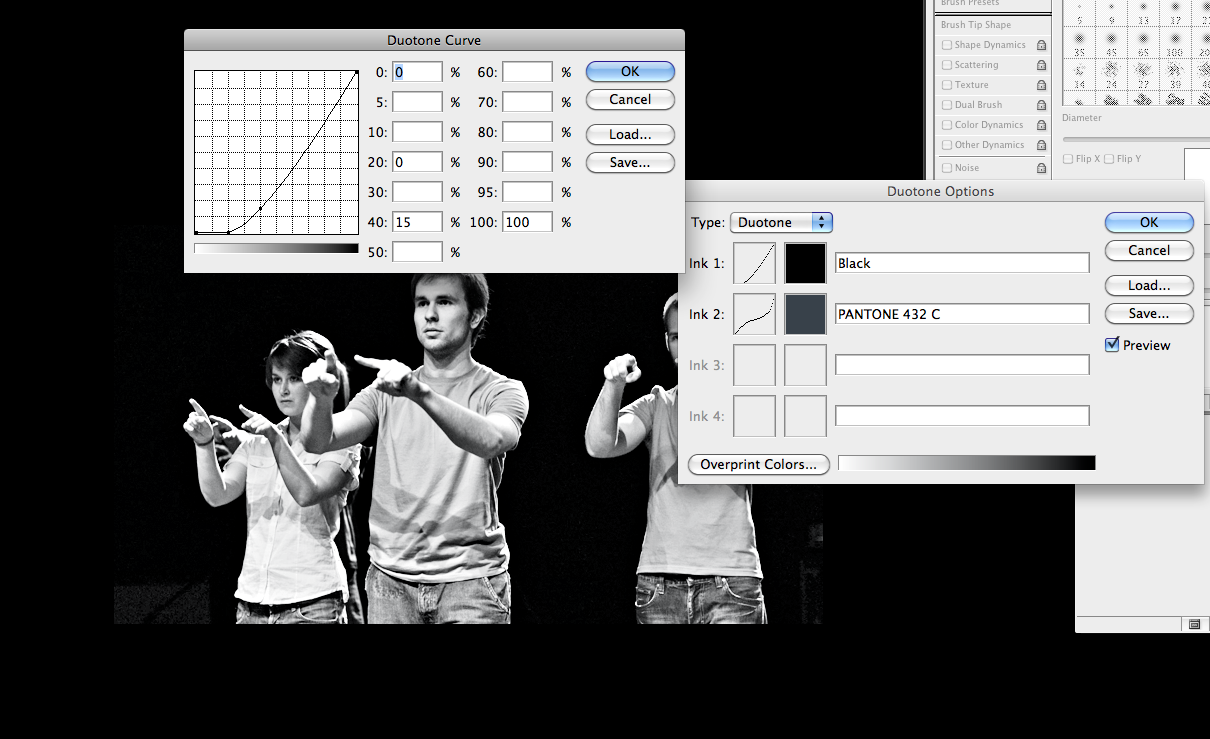The width and height of the screenshot is (1210, 739).
Task: Confirm Duotone Curve dialog with OK
Action: (630, 72)
